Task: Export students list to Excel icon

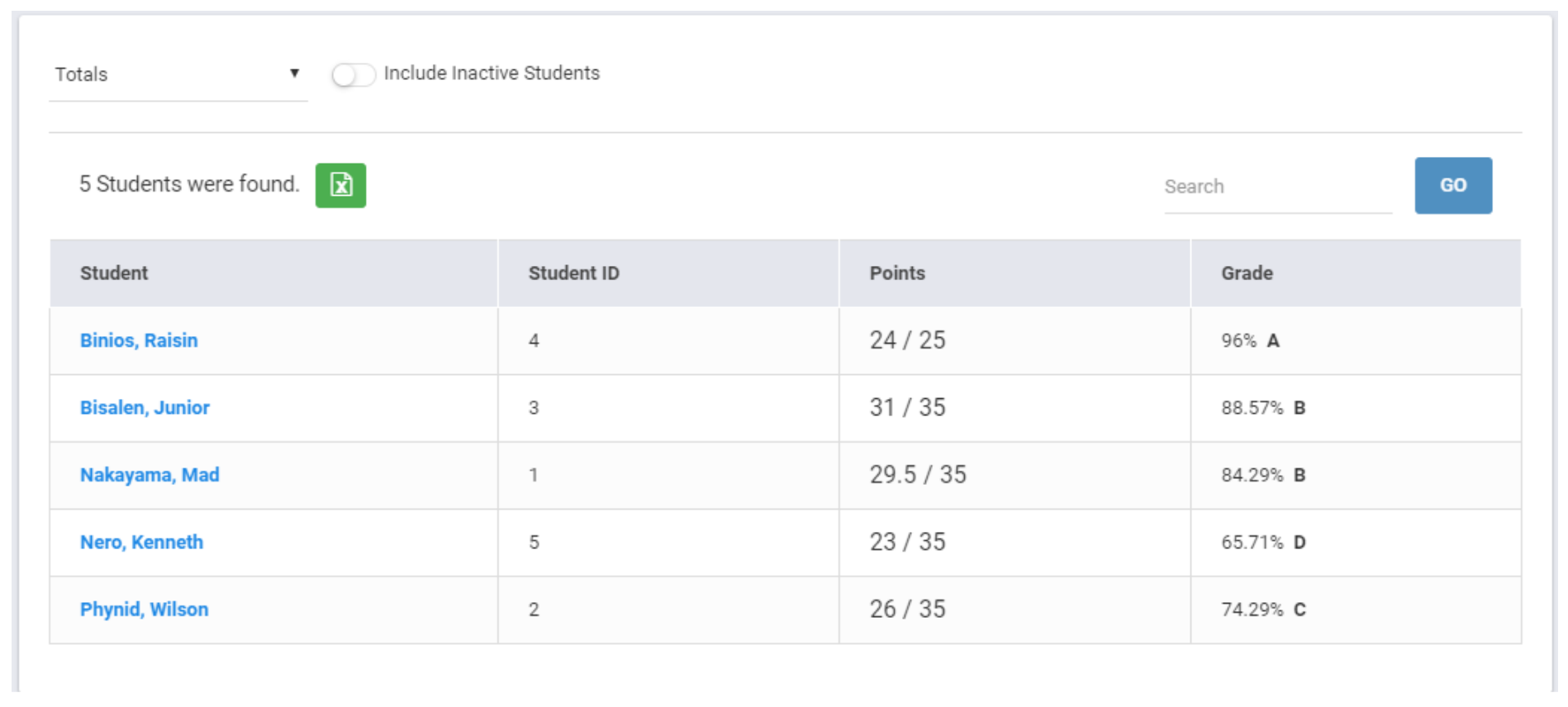Action: pyautogui.click(x=340, y=185)
